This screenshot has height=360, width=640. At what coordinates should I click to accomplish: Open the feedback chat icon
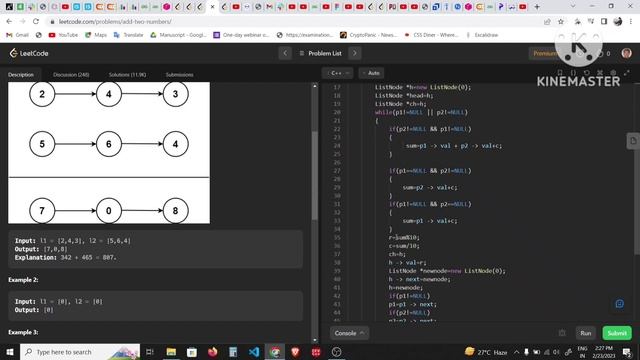619,304
